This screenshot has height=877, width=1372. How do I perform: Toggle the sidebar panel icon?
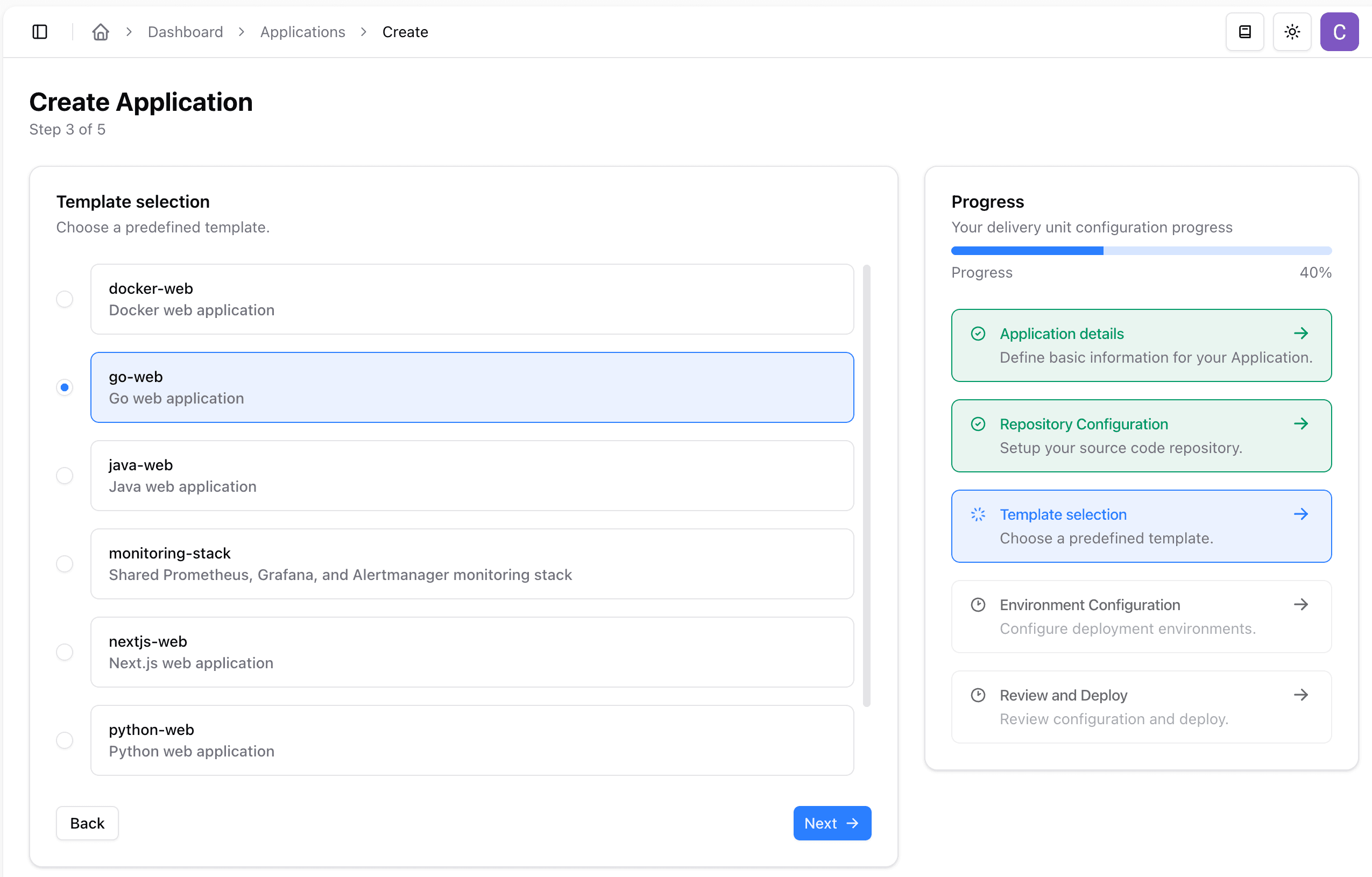40,32
